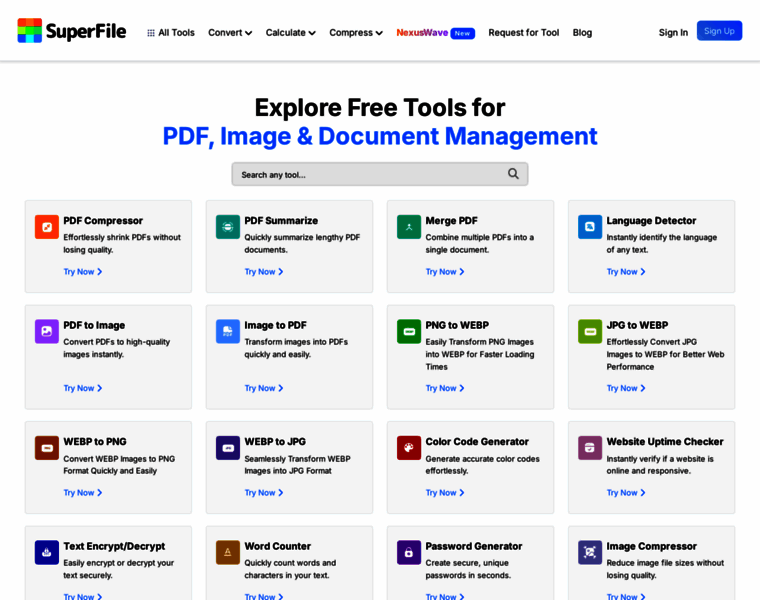
Task: Select the Merge PDF icon
Action: pyautogui.click(x=409, y=227)
